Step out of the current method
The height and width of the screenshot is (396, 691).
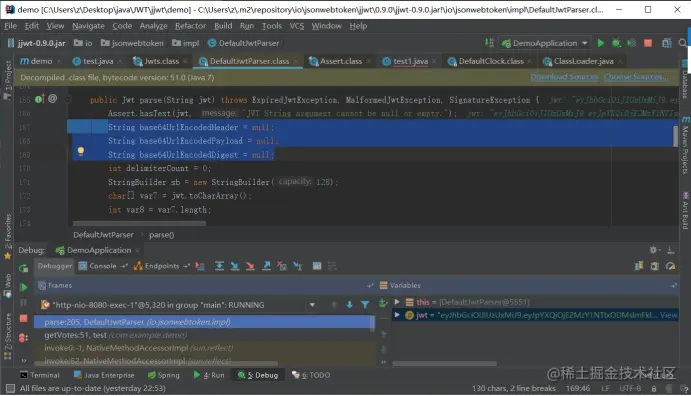pos(266,266)
